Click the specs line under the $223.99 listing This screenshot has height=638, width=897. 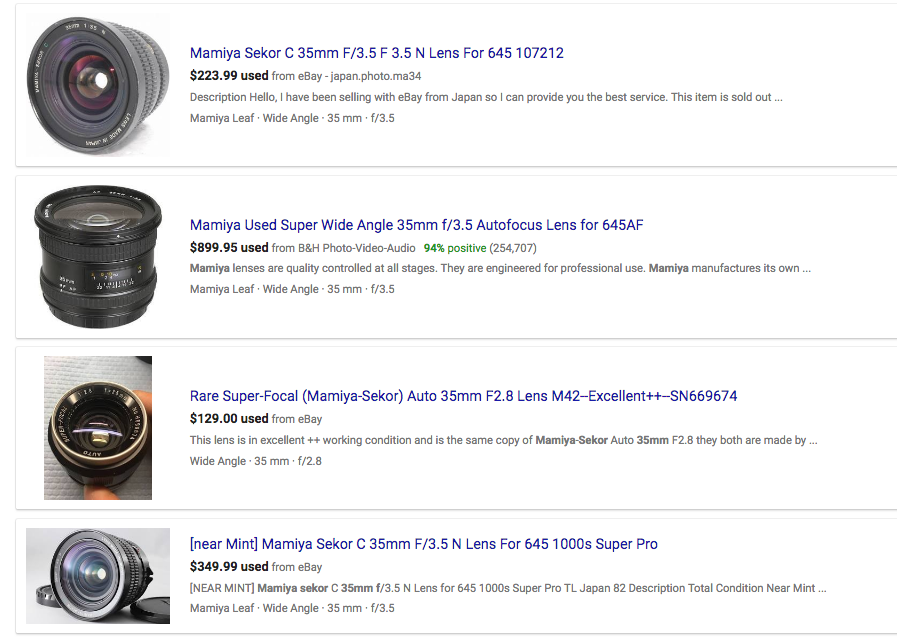292,118
